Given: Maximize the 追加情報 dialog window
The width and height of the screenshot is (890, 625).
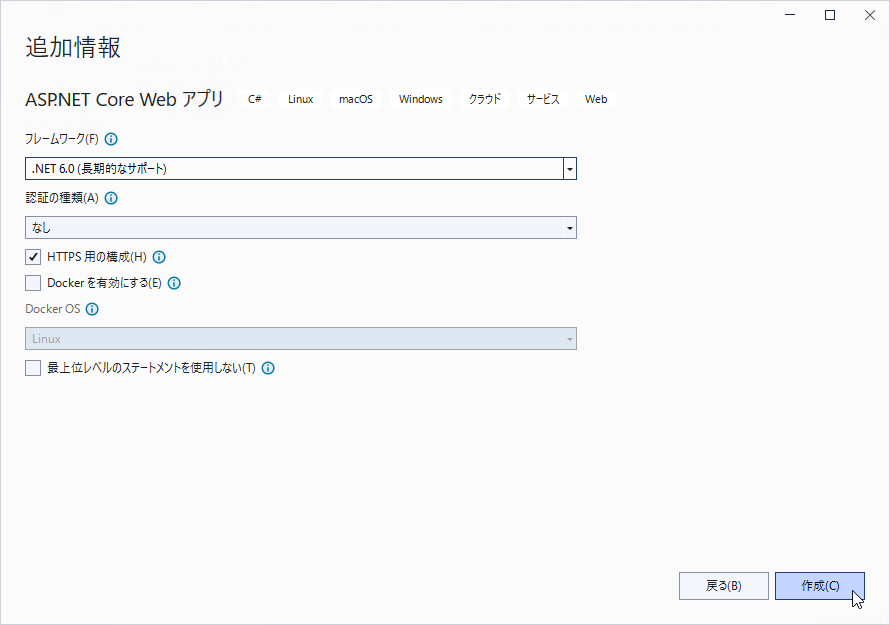Looking at the screenshot, I should [x=830, y=15].
